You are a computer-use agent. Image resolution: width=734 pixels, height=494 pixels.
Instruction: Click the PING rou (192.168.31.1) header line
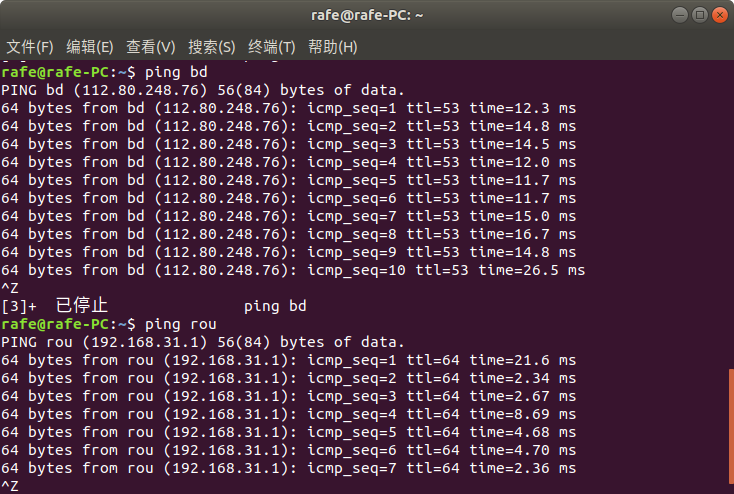[200, 342]
